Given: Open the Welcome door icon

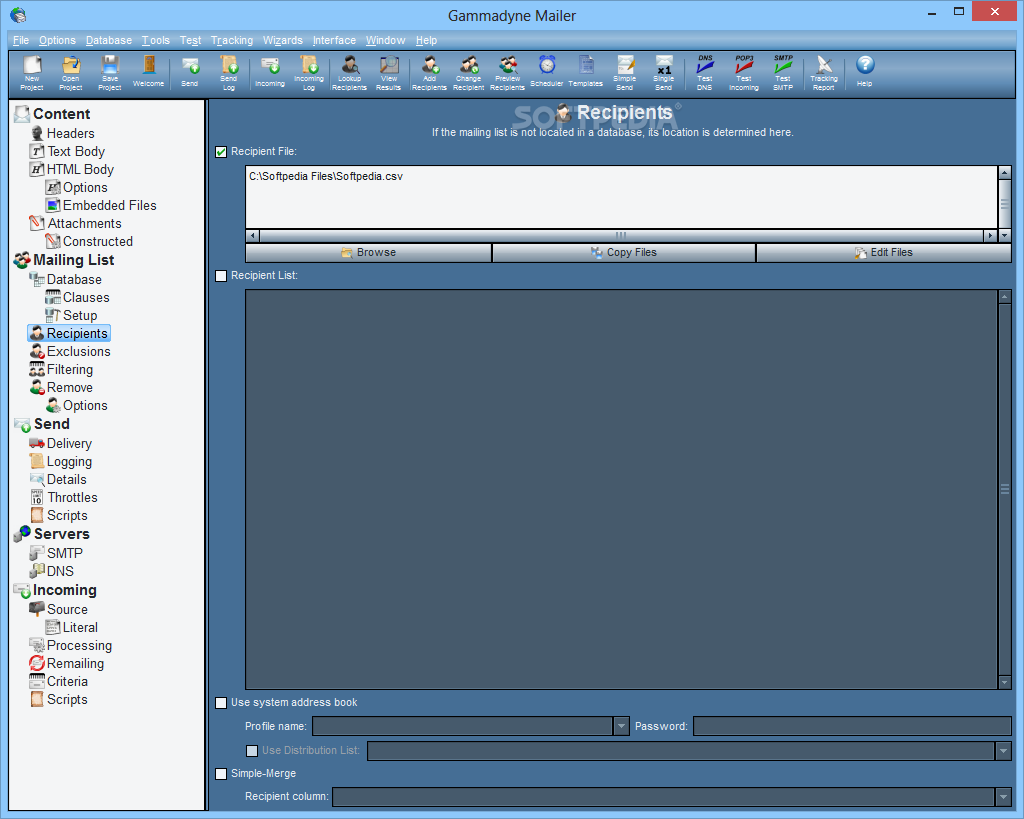Looking at the screenshot, I should pos(149,71).
